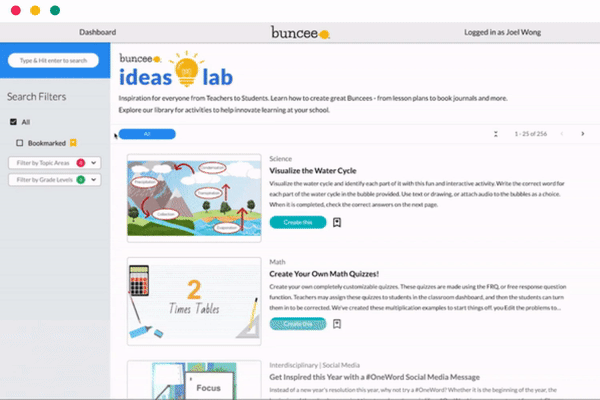Bookmark the Create Your Own Math Quizzes idea
Screen dimensions: 600x400
coord(337,324)
